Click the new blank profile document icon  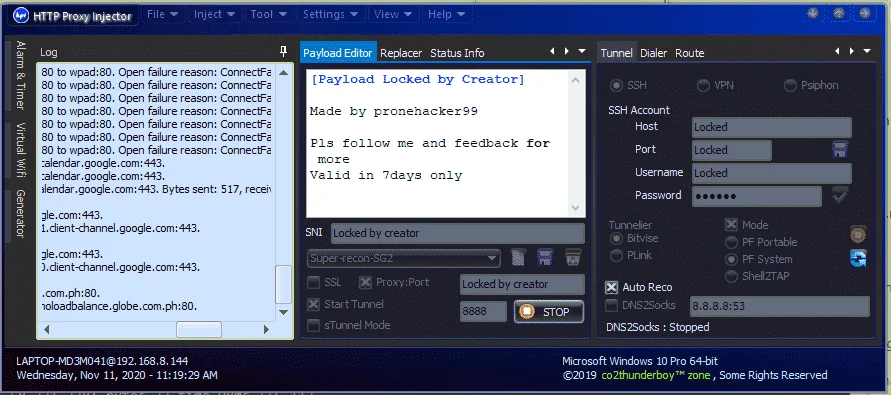pos(518,257)
